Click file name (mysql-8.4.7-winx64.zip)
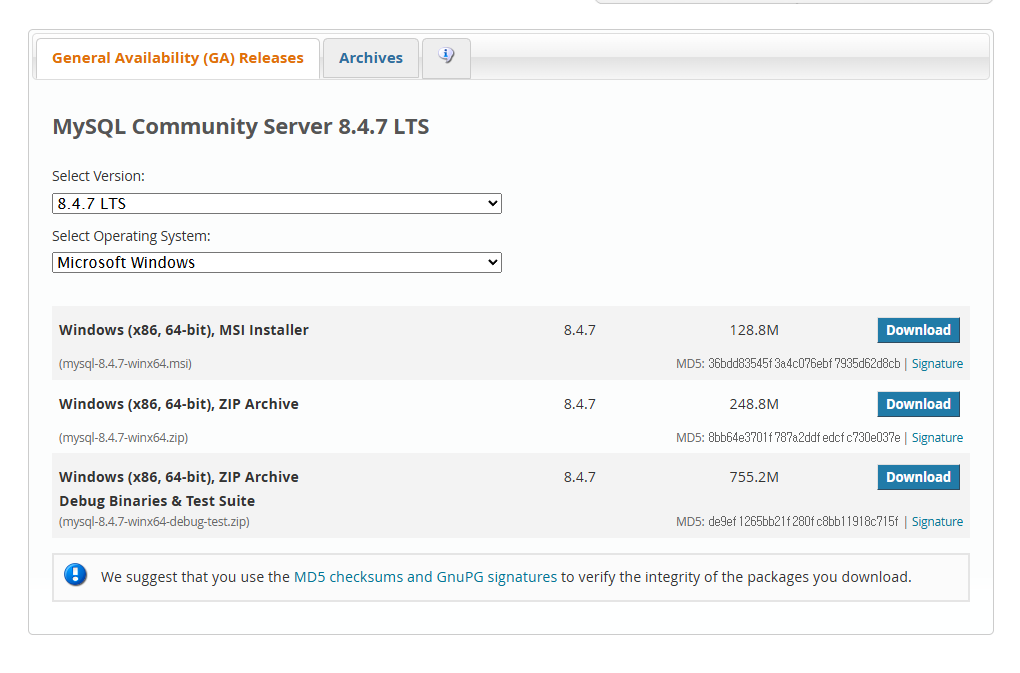The height and width of the screenshot is (673, 1020). 124,438
